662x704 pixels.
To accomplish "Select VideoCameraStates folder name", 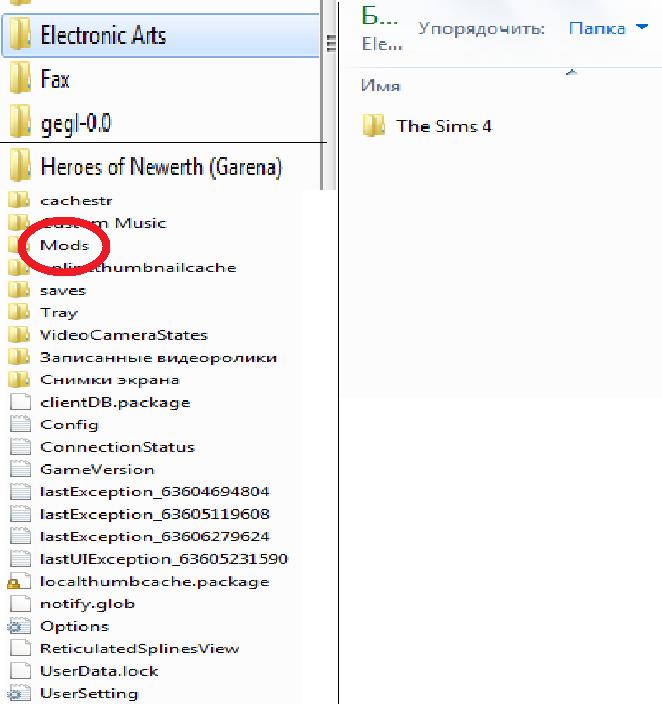I will point(124,335).
